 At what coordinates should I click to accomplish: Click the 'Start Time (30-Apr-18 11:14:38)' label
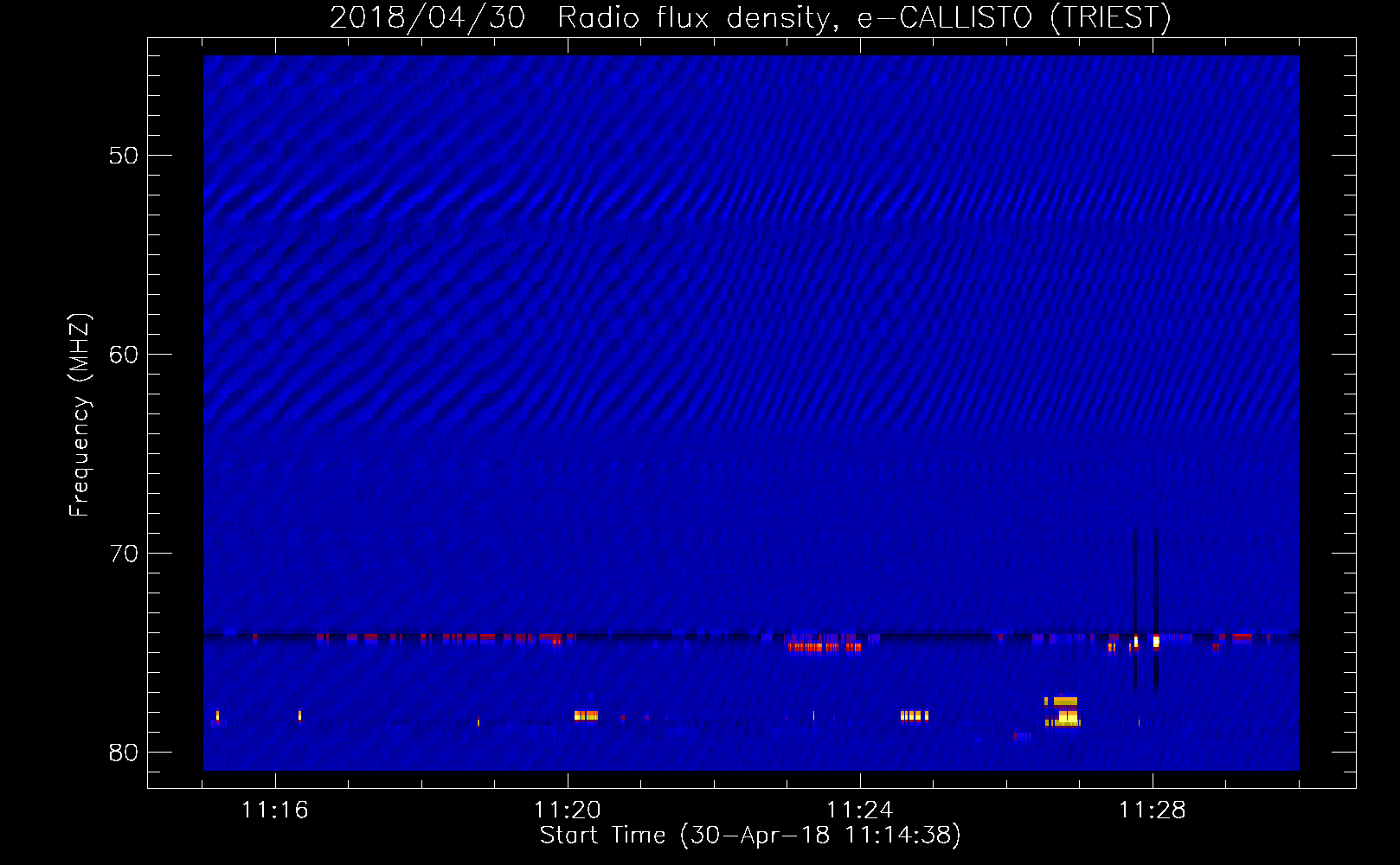pyautogui.click(x=750, y=836)
